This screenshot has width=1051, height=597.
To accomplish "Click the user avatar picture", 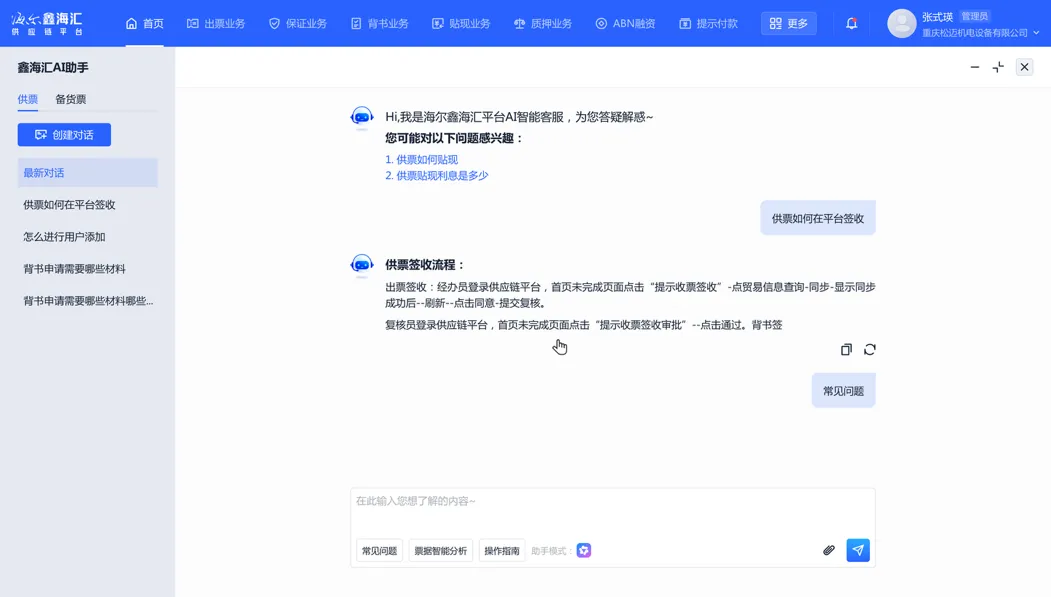I will pos(901,23).
